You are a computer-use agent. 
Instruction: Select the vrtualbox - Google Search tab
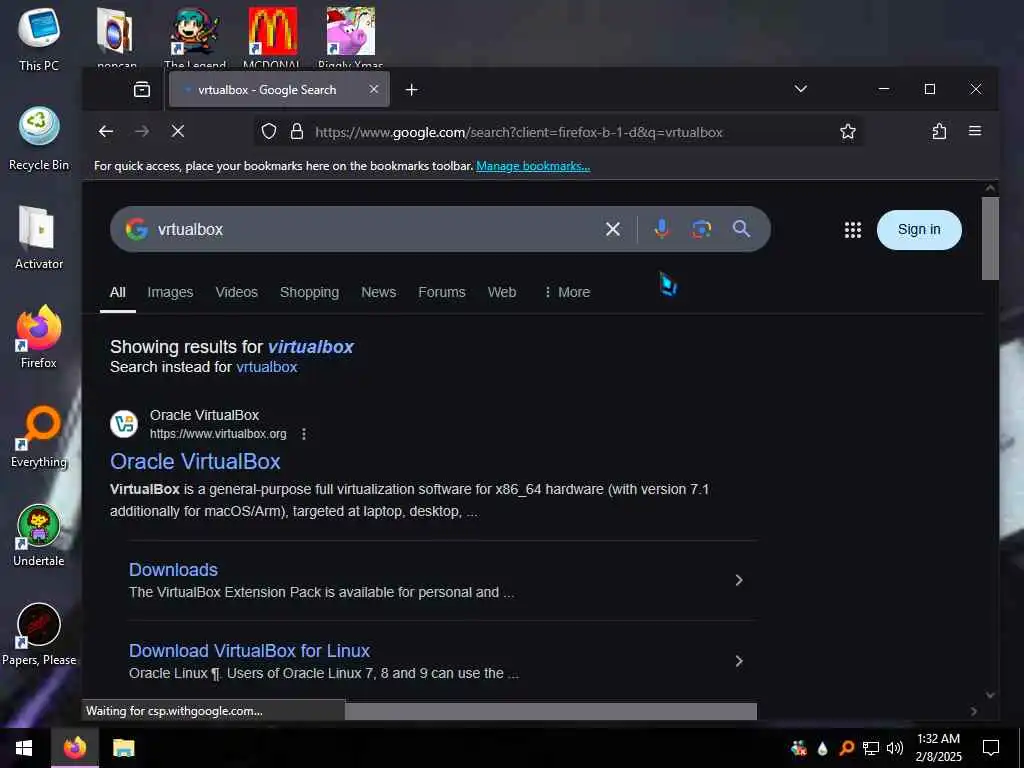279,89
